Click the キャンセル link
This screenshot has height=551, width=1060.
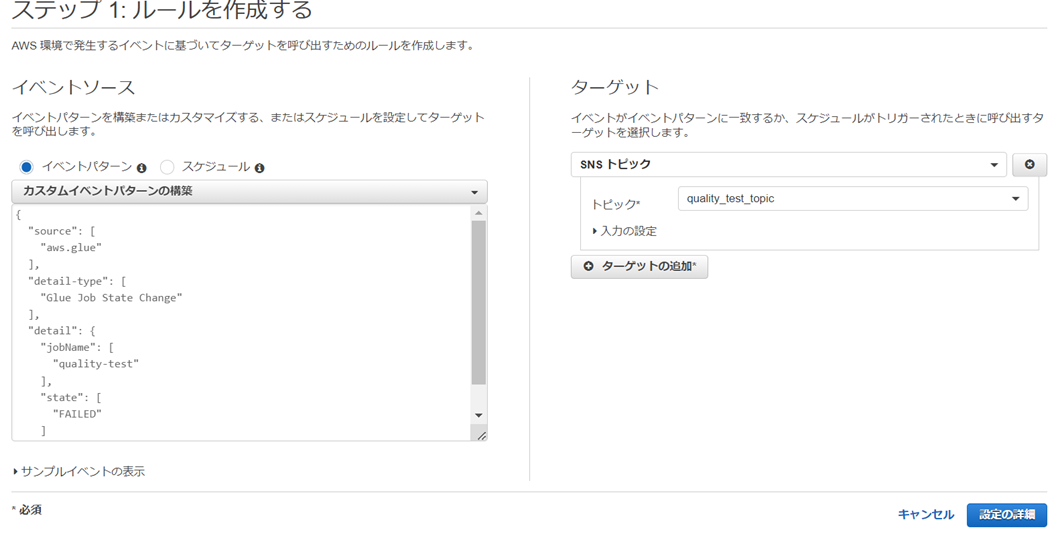pyautogui.click(x=925, y=514)
